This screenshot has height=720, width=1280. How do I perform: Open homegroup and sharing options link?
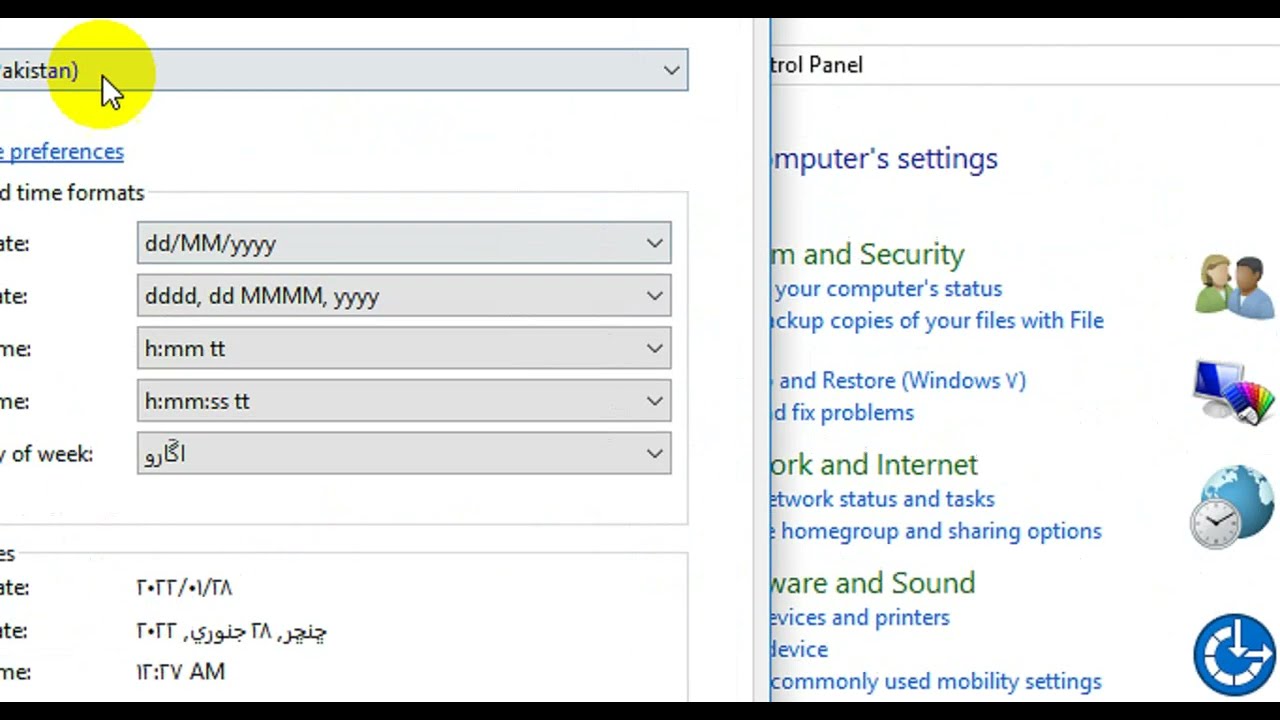pos(939,531)
